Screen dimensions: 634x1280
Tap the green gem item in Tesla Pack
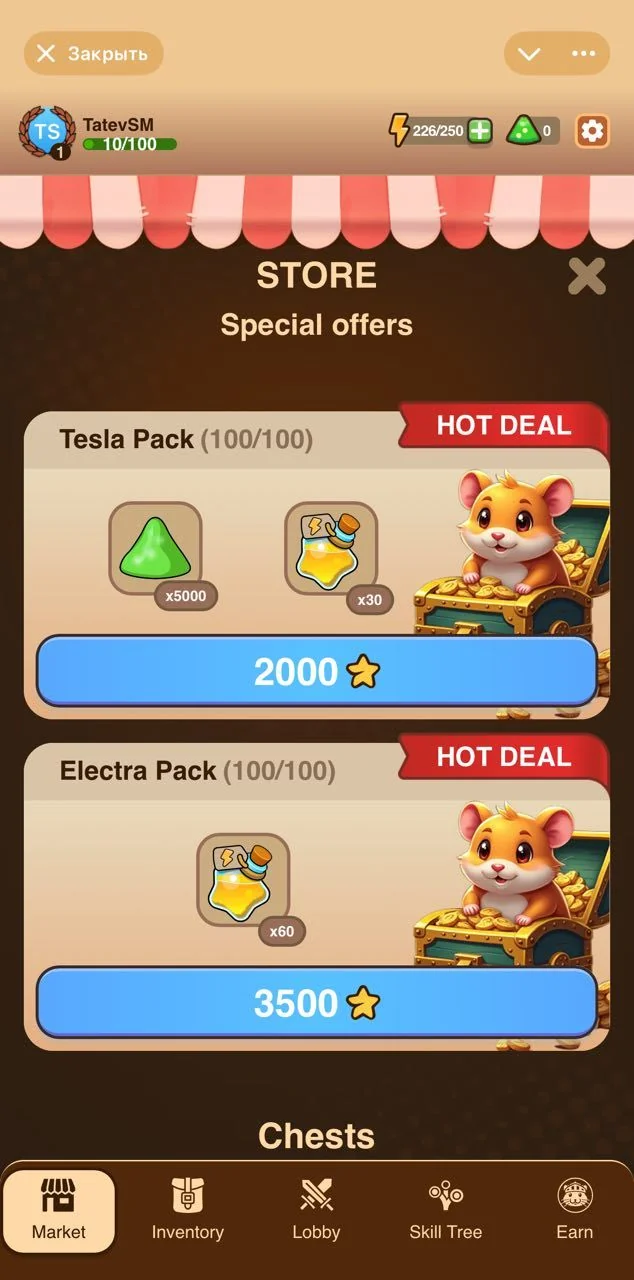tap(155, 548)
